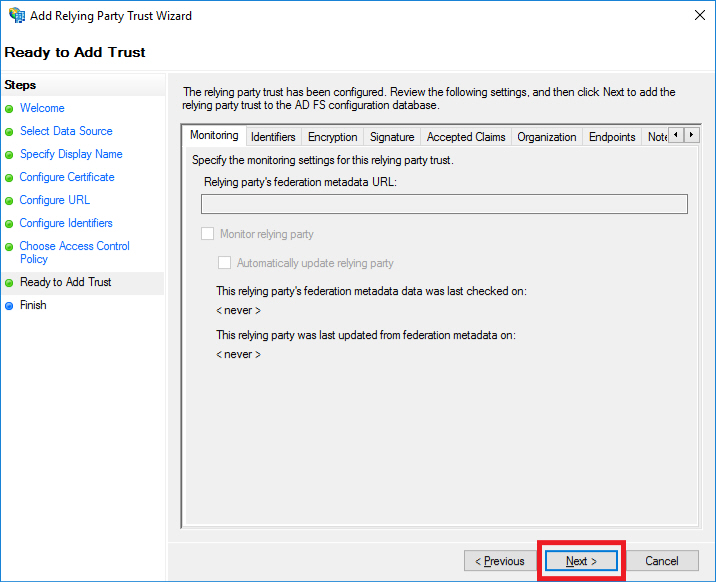Click the green bullet beside Welcome step
The height and width of the screenshot is (582, 716).
click(10, 109)
